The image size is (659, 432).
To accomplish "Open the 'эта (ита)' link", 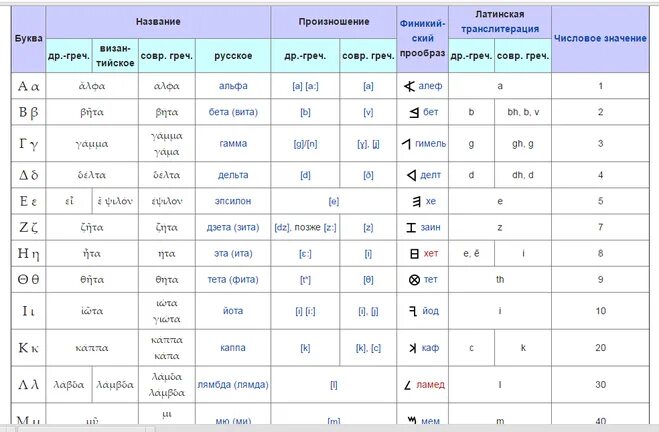I will [x=233, y=254].
